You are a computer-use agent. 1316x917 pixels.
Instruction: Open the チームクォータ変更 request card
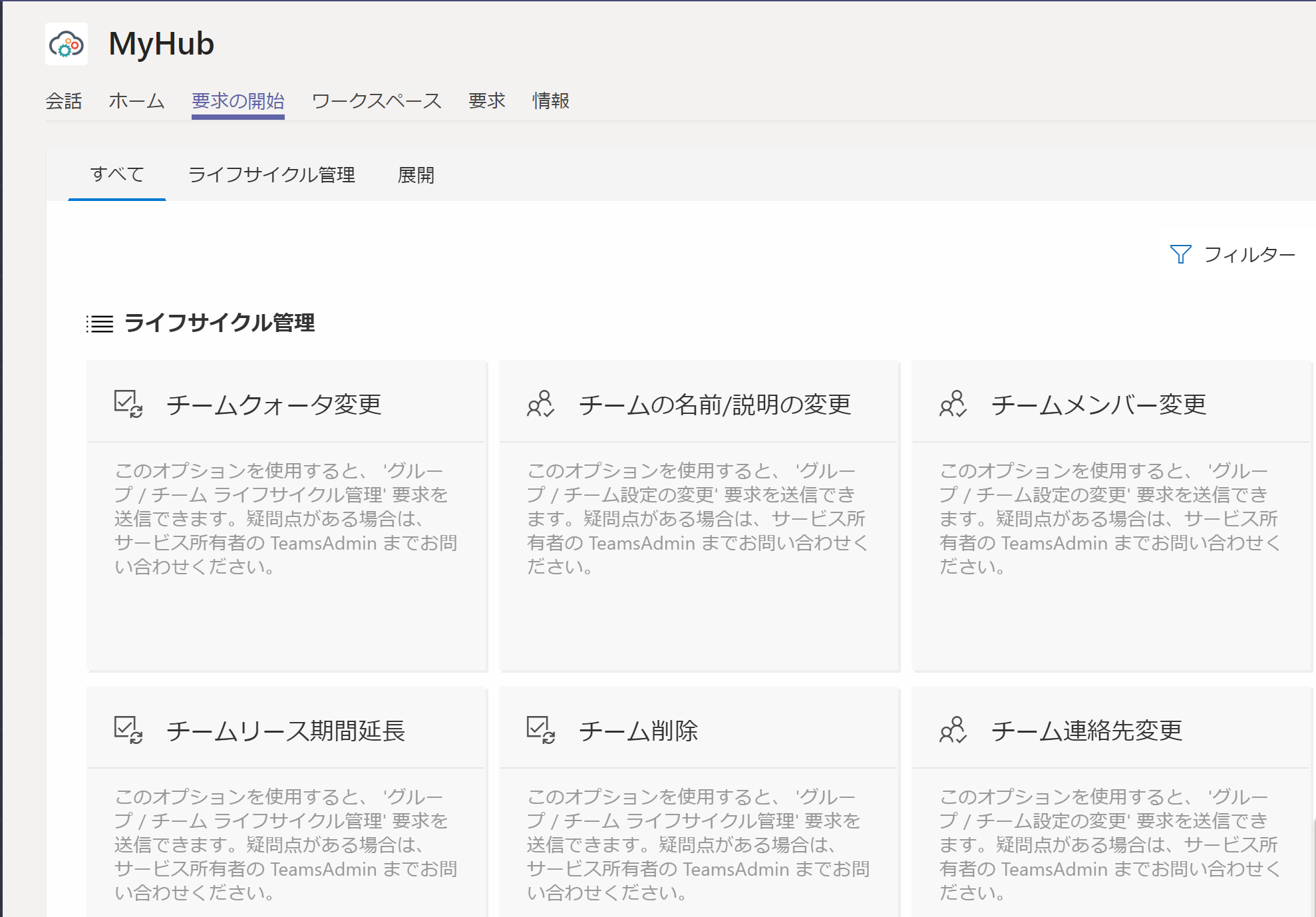(x=287, y=516)
